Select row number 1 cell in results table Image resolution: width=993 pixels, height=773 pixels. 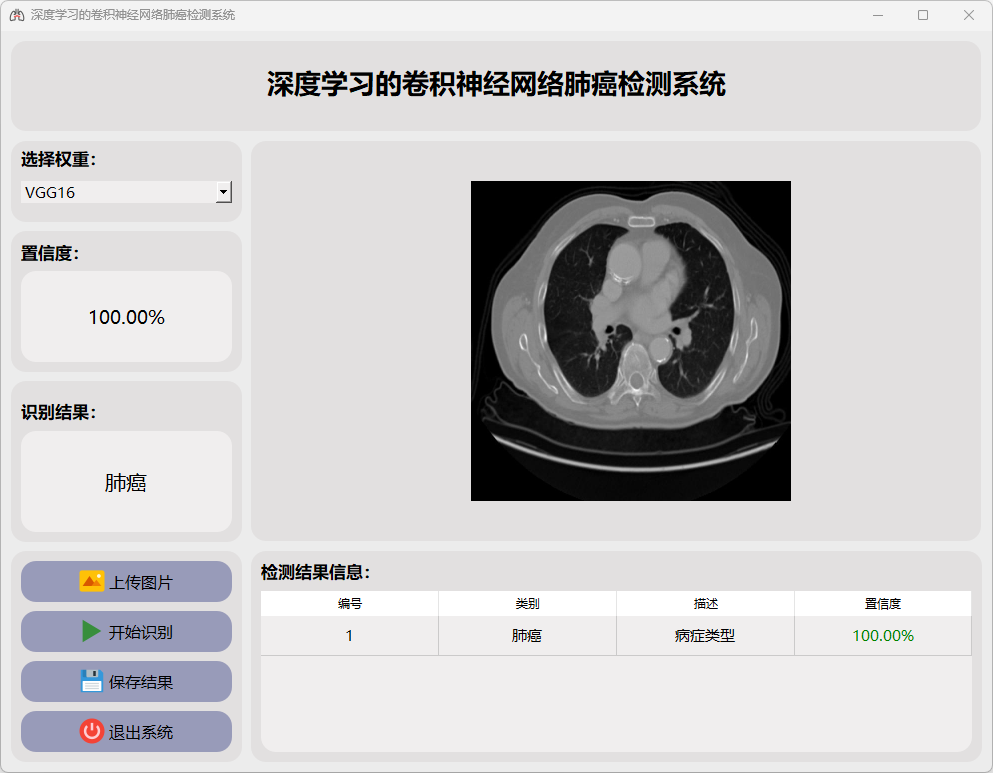[x=349, y=636]
